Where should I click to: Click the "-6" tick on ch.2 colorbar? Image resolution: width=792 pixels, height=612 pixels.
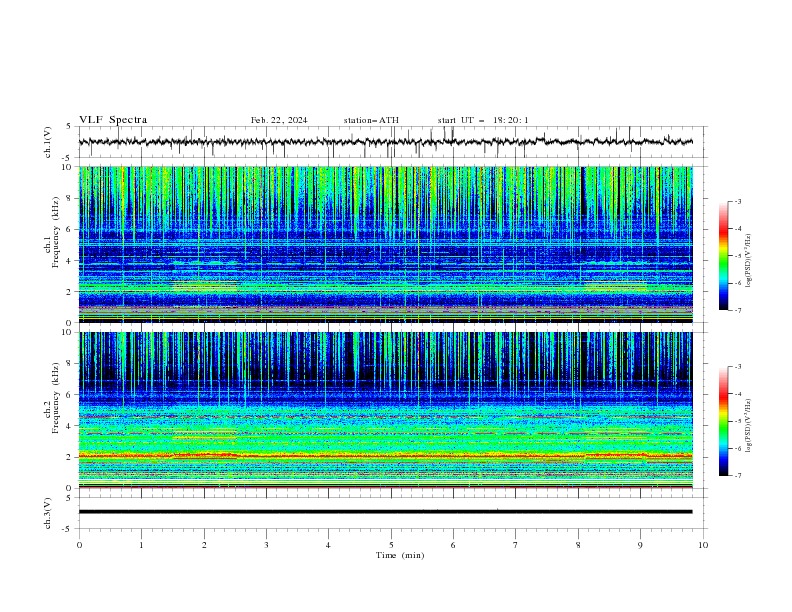[737, 448]
